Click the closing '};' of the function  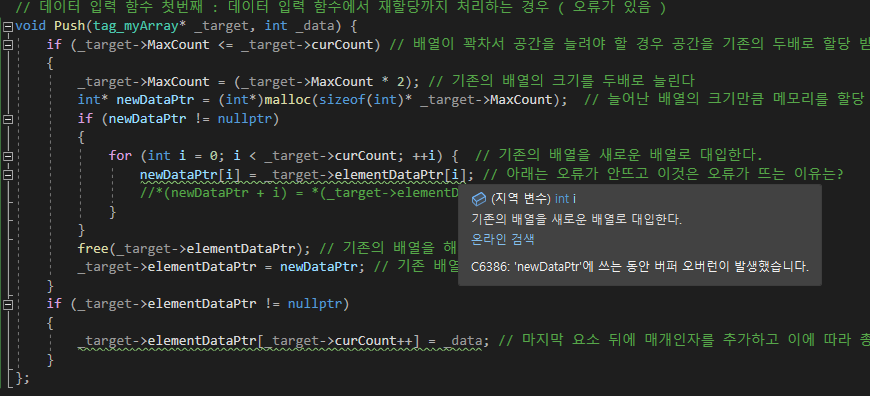pos(23,379)
